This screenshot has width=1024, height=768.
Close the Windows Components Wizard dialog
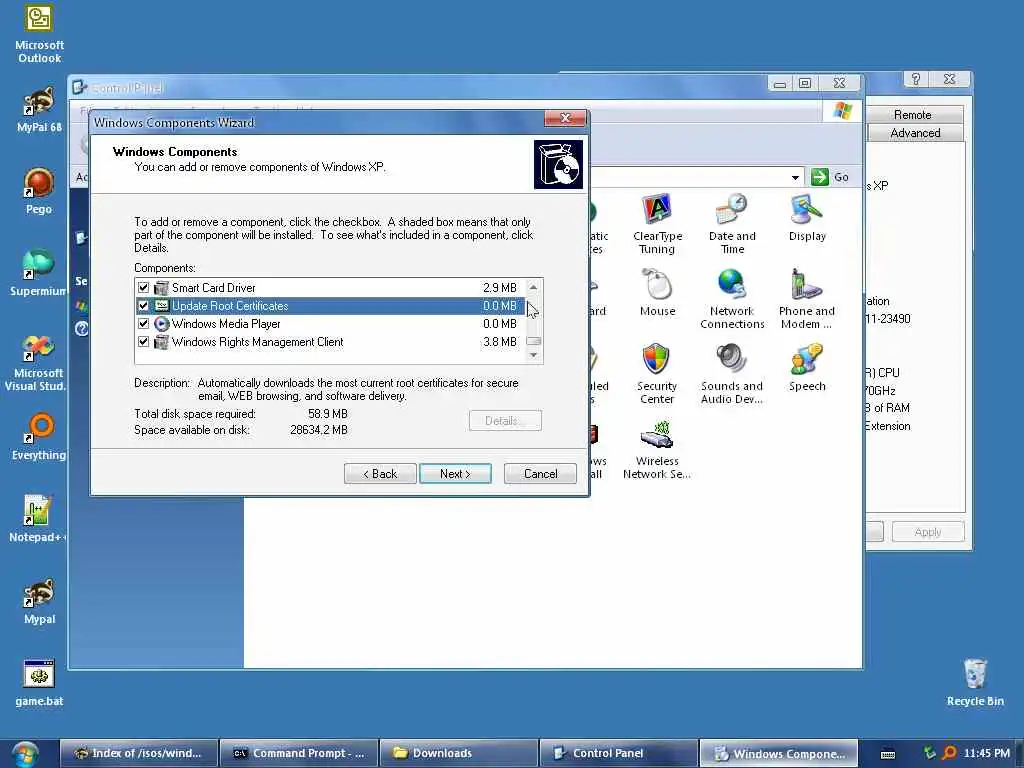[566, 118]
